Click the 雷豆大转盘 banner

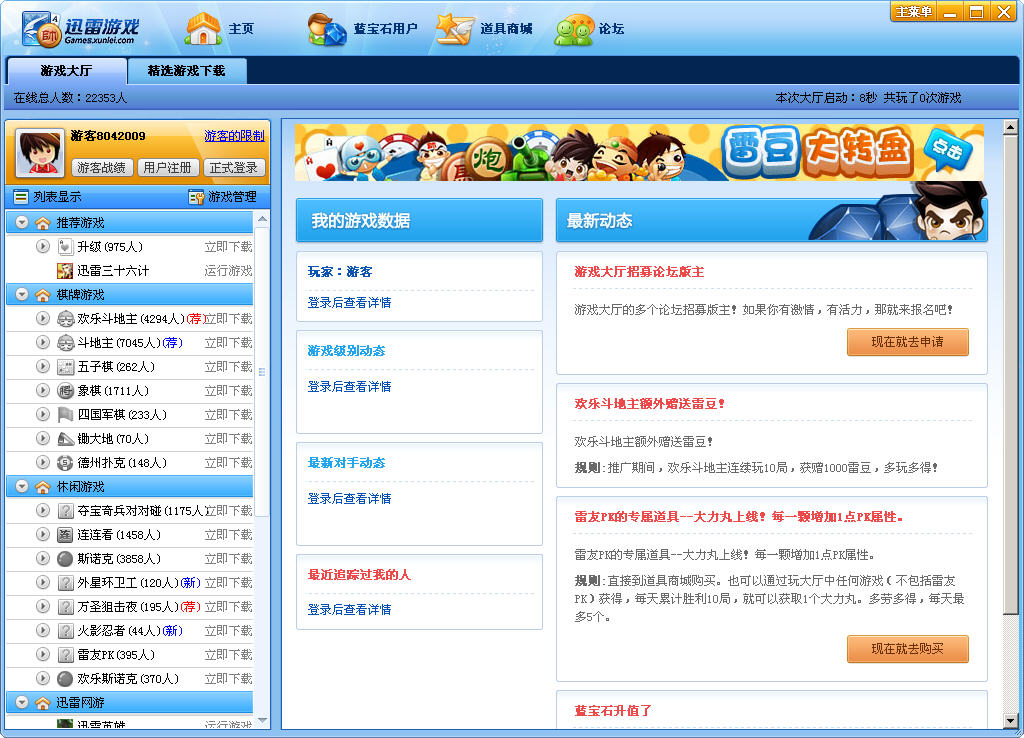pos(639,152)
